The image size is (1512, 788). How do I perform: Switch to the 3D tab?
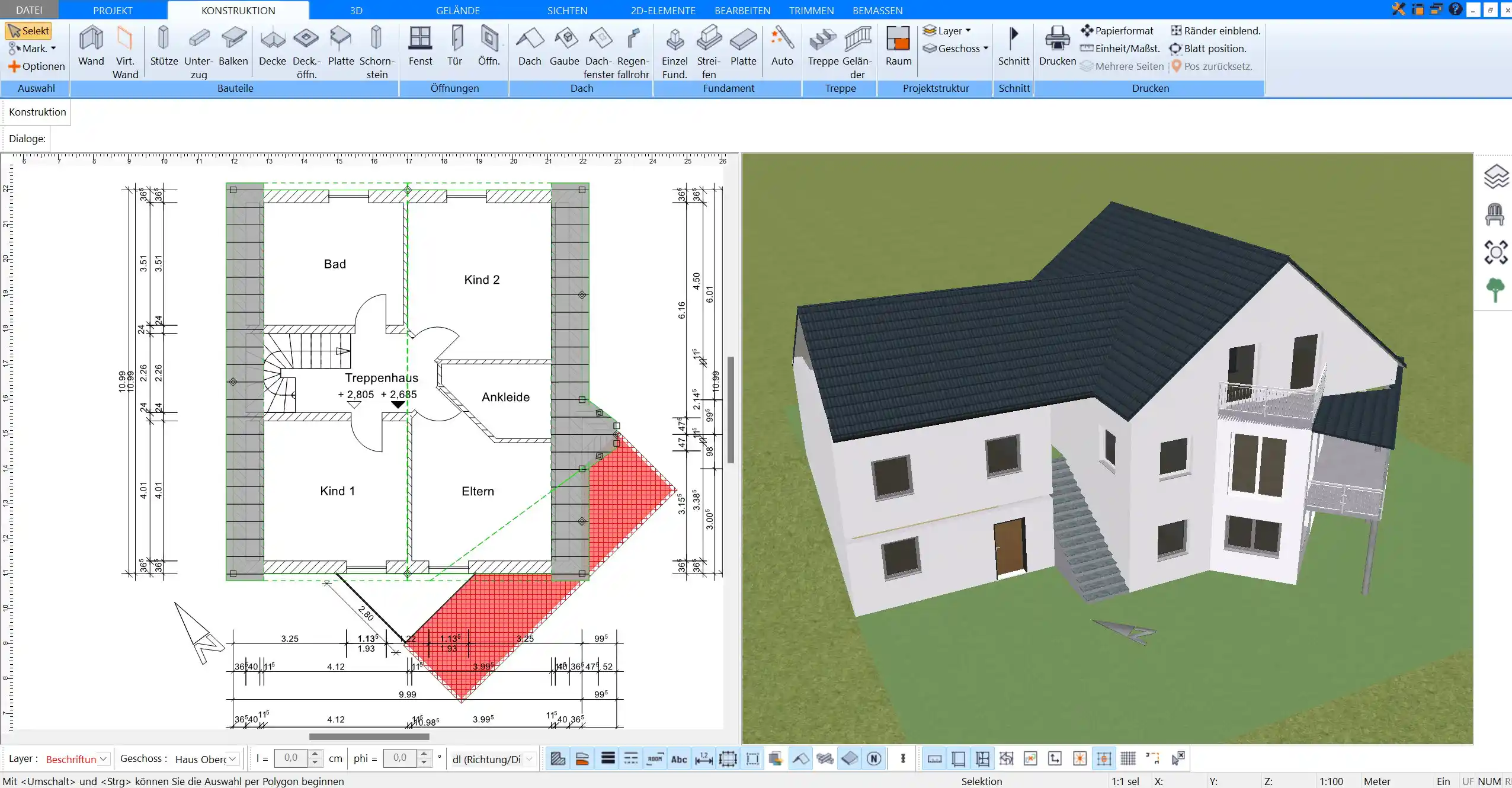pyautogui.click(x=356, y=10)
